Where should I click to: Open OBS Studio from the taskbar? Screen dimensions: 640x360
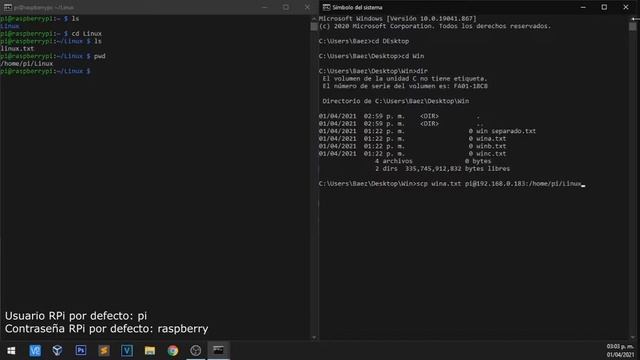196,350
